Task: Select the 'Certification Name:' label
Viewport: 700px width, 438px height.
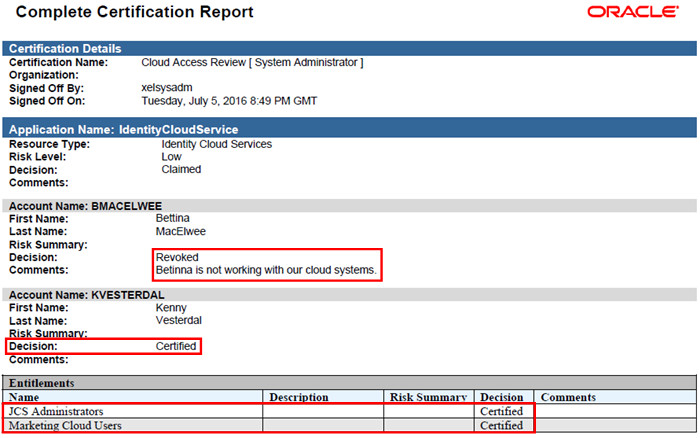Action: point(58,62)
